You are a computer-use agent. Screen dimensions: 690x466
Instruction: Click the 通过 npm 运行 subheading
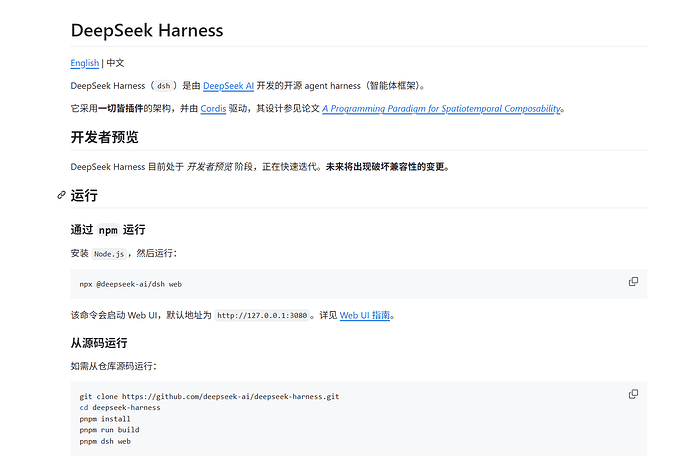(x=108, y=230)
